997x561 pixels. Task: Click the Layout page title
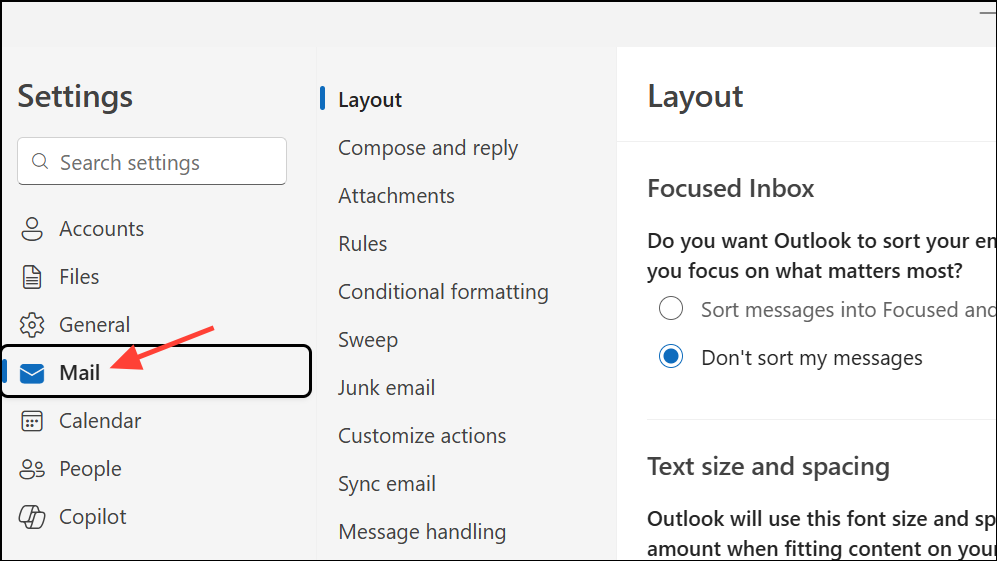point(695,97)
